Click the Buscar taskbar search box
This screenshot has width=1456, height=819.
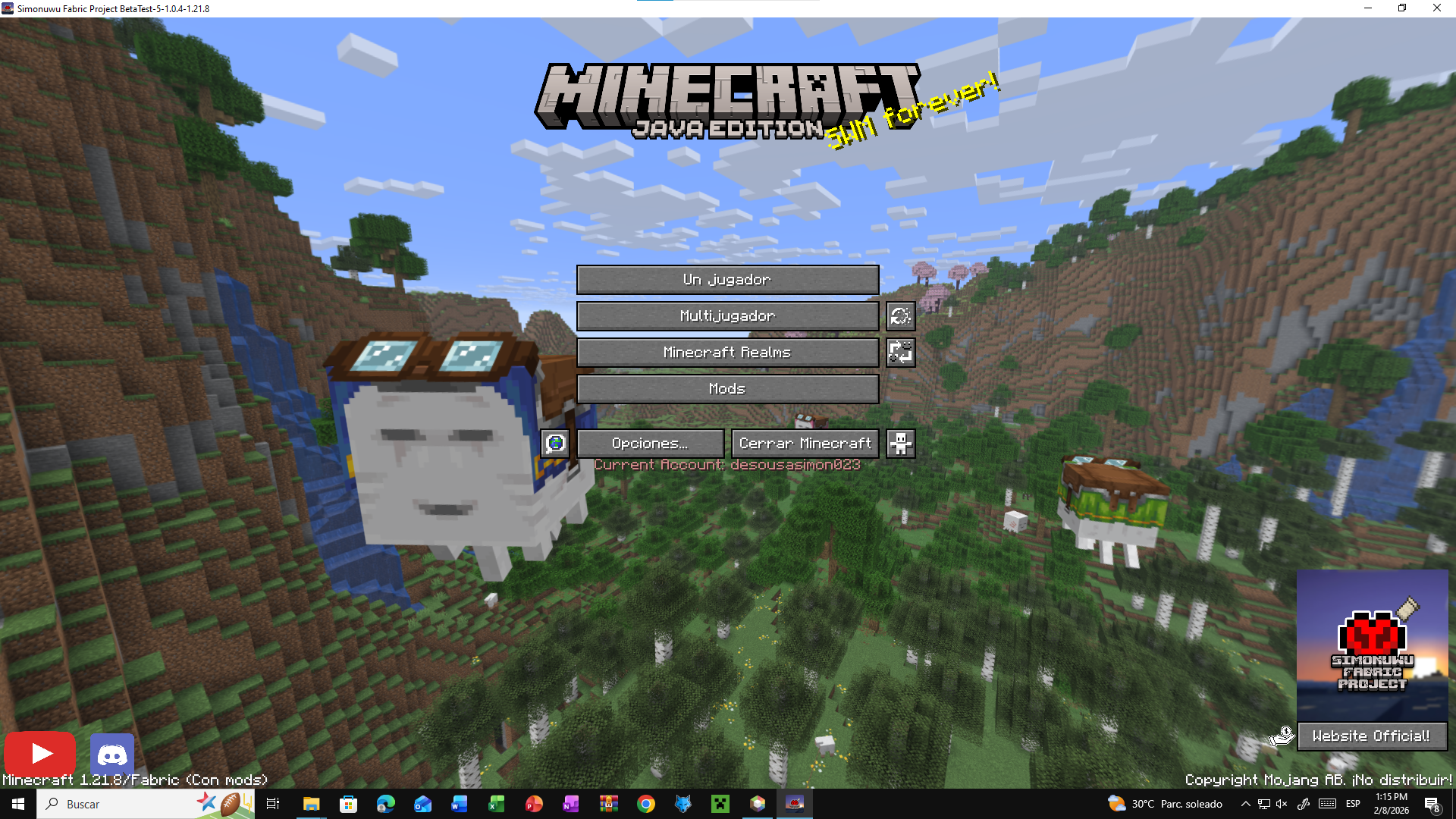(146, 804)
